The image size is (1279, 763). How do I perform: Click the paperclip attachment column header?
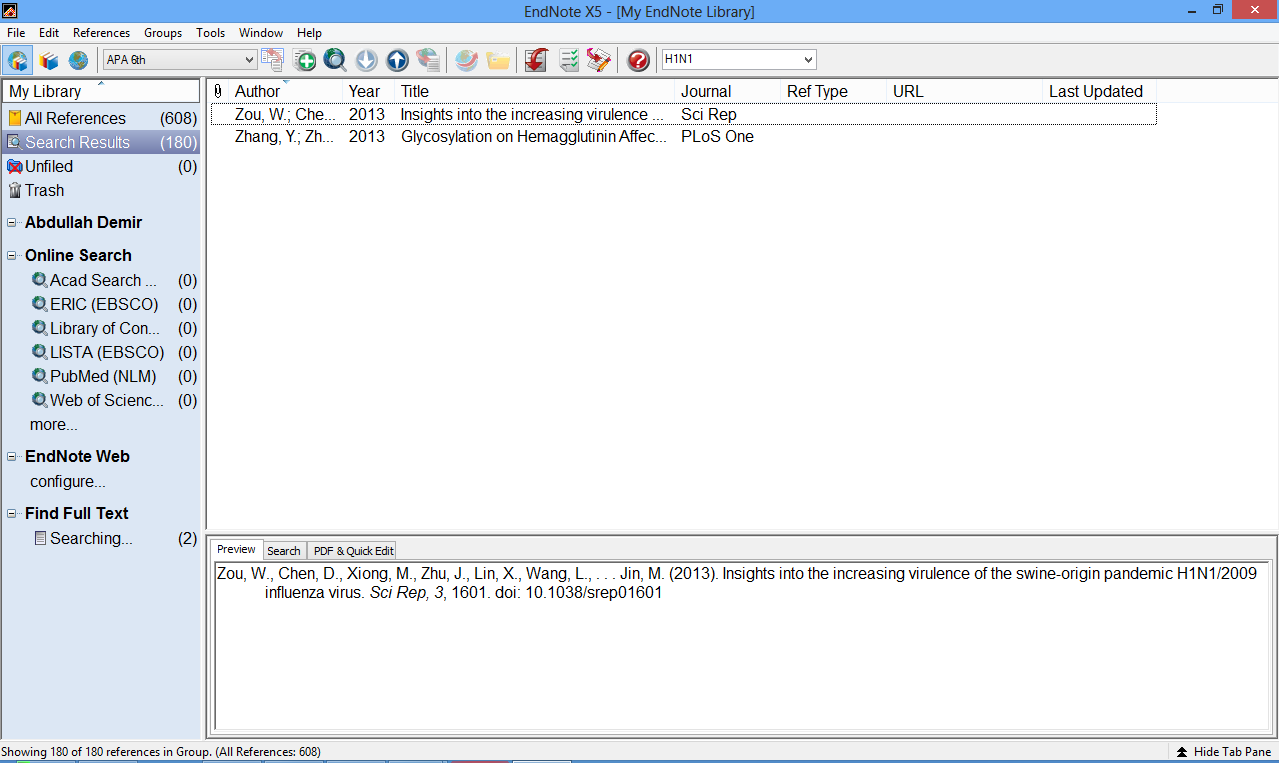[x=218, y=91]
